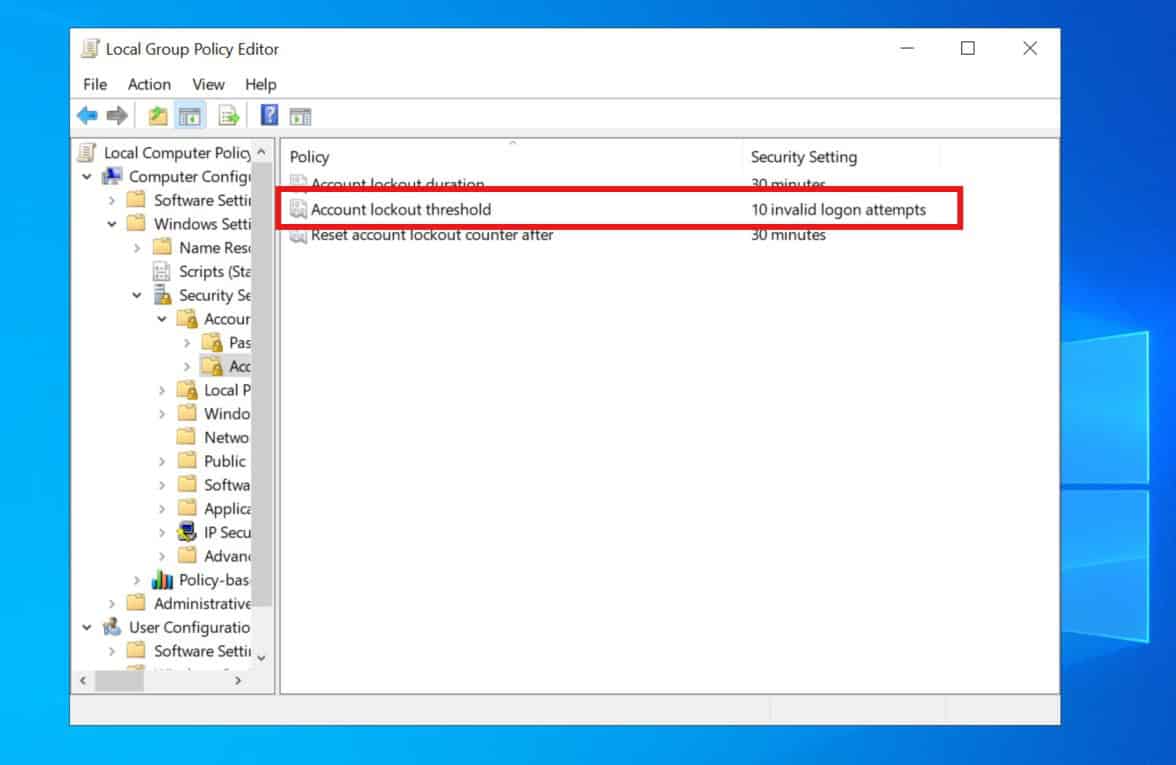Screen dimensions: 1176x765
Task: Expand the Administrative Templates node
Action: click(112, 604)
